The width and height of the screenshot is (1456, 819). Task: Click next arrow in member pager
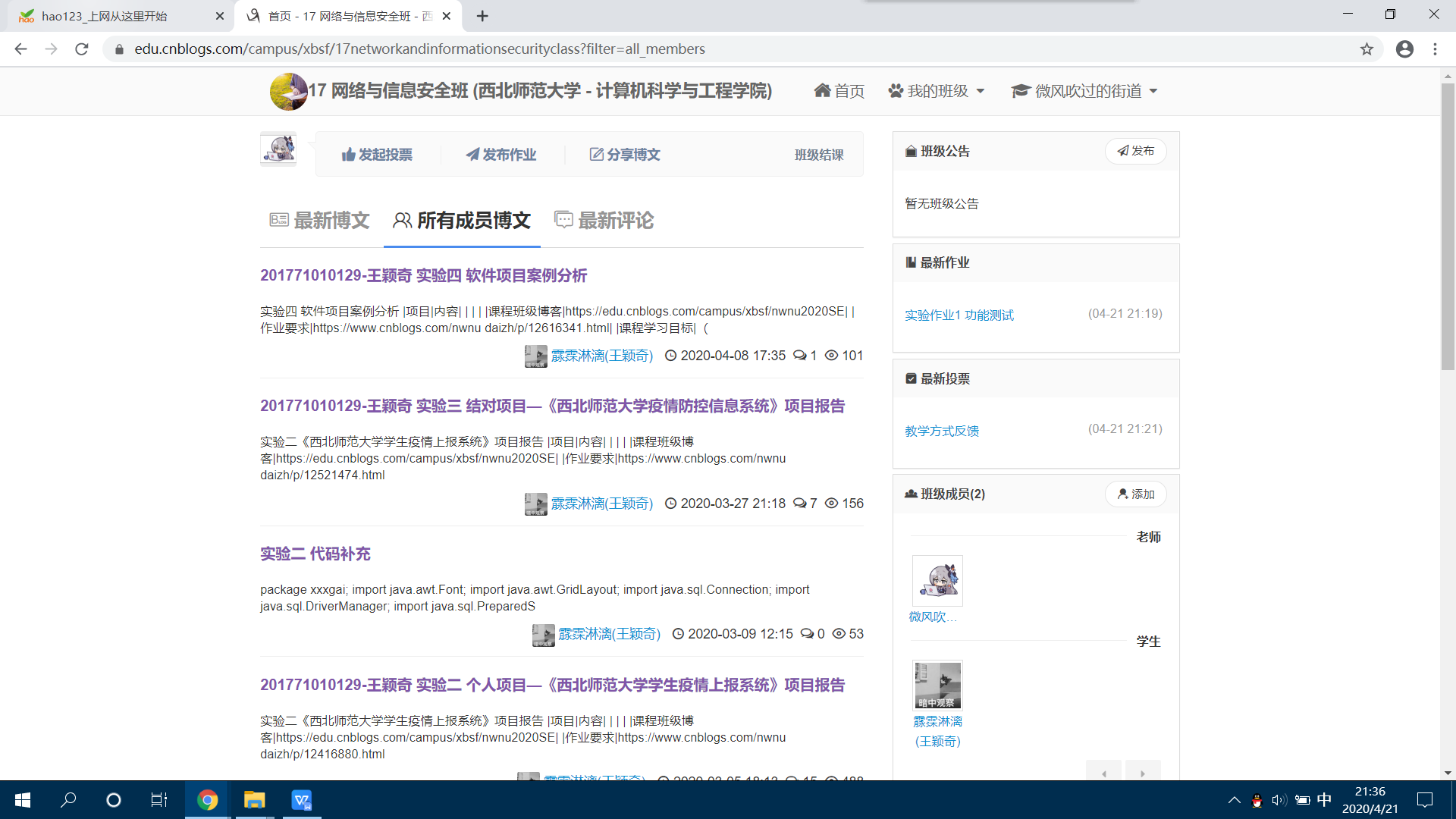[1143, 772]
